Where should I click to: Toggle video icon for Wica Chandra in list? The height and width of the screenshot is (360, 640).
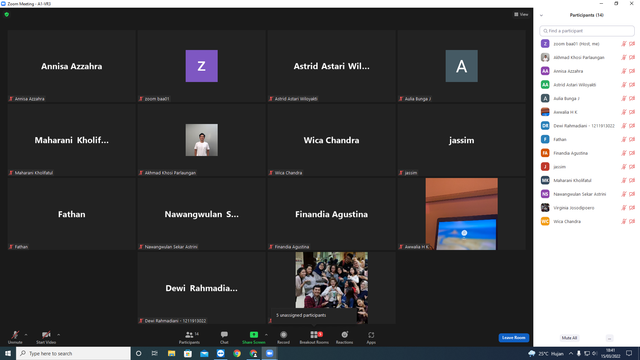tap(632, 221)
